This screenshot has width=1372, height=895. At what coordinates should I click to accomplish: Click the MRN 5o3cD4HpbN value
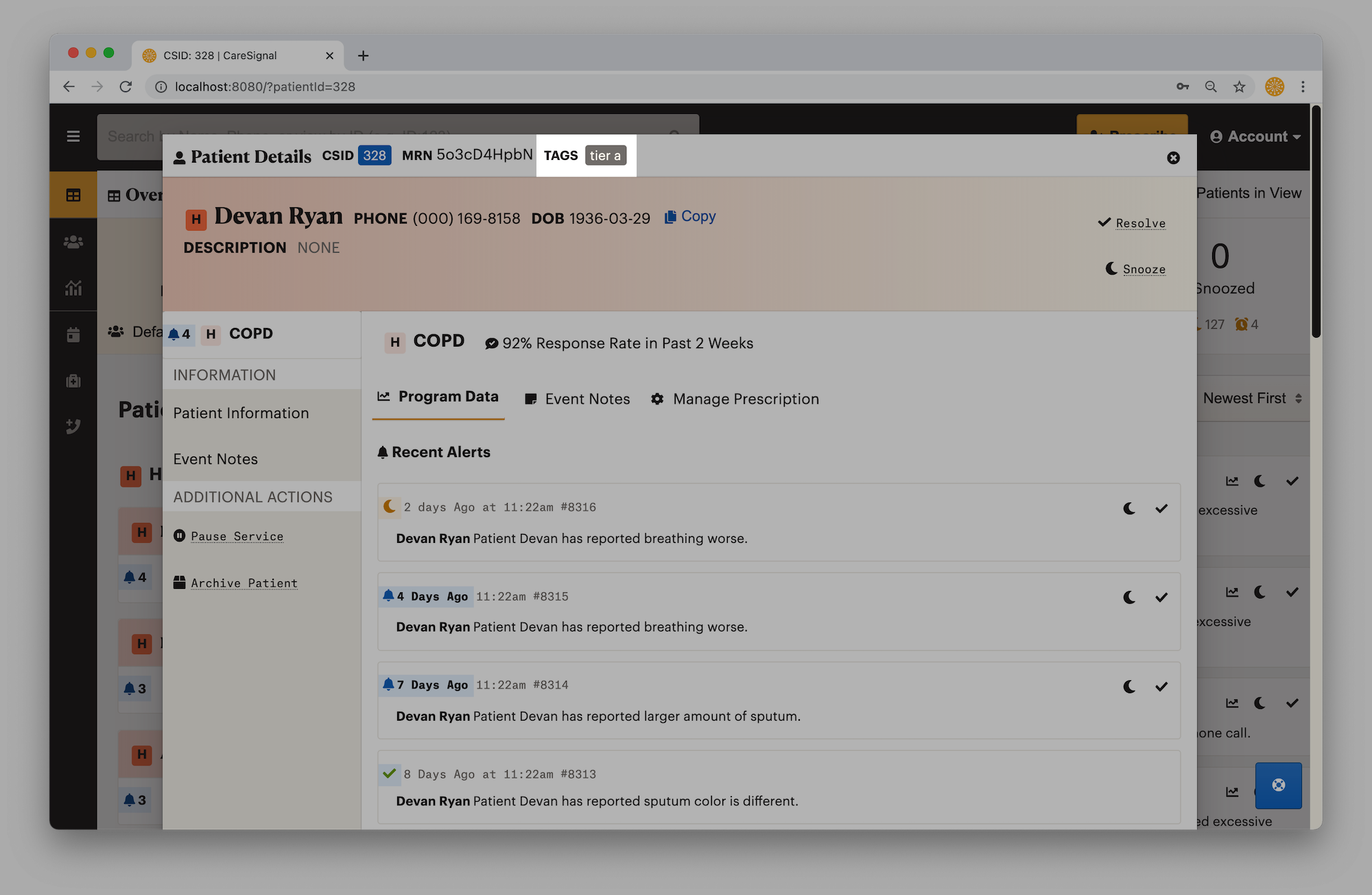(484, 155)
